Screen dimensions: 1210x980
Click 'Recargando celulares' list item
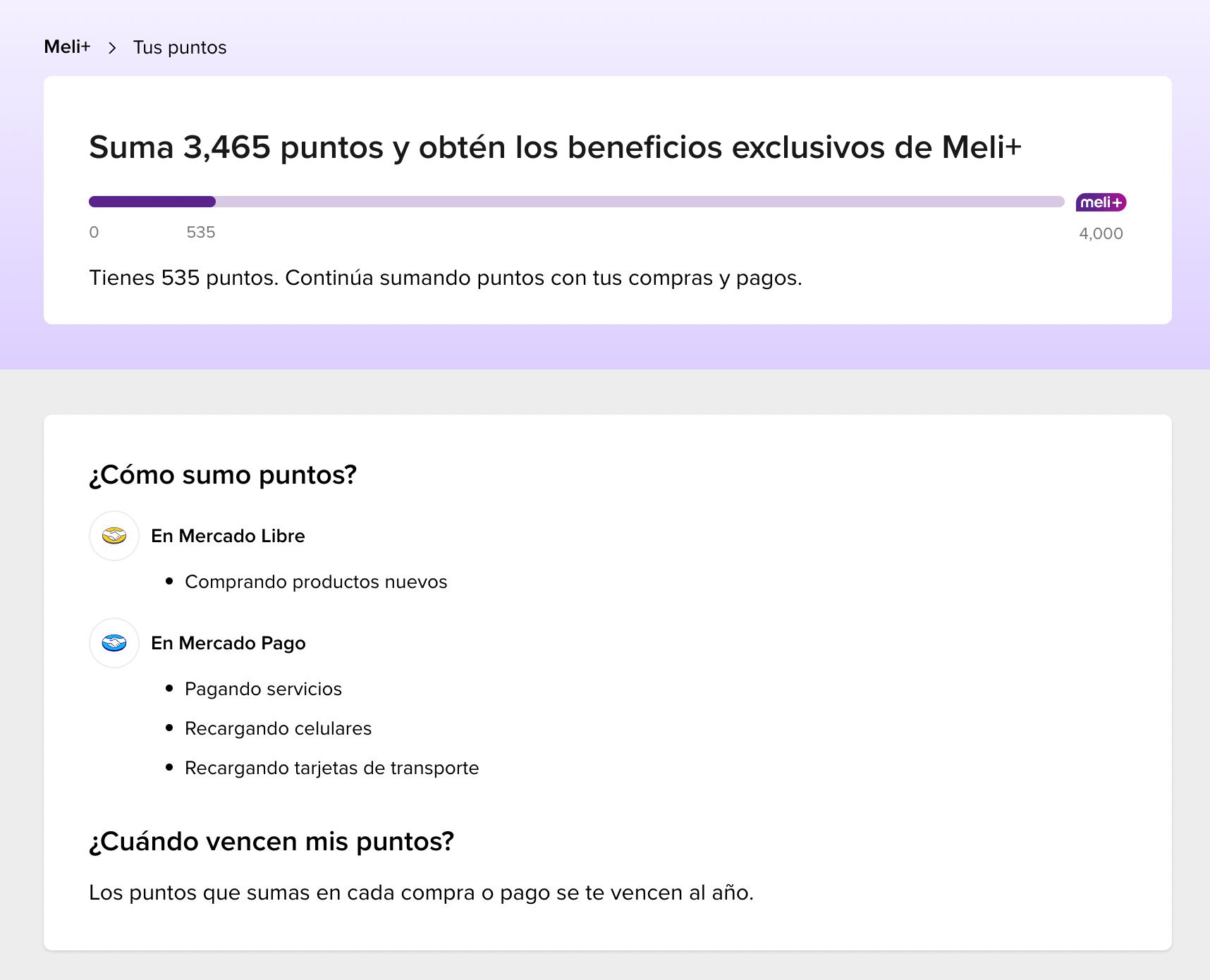tap(278, 728)
